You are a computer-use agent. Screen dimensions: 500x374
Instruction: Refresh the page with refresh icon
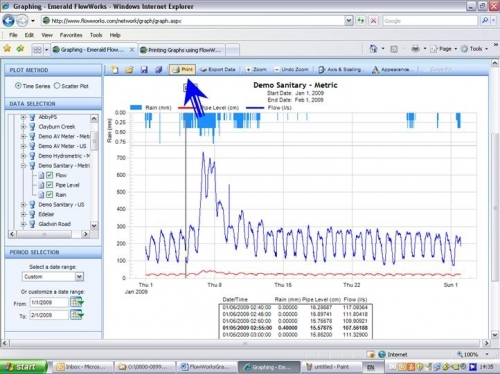coord(361,21)
